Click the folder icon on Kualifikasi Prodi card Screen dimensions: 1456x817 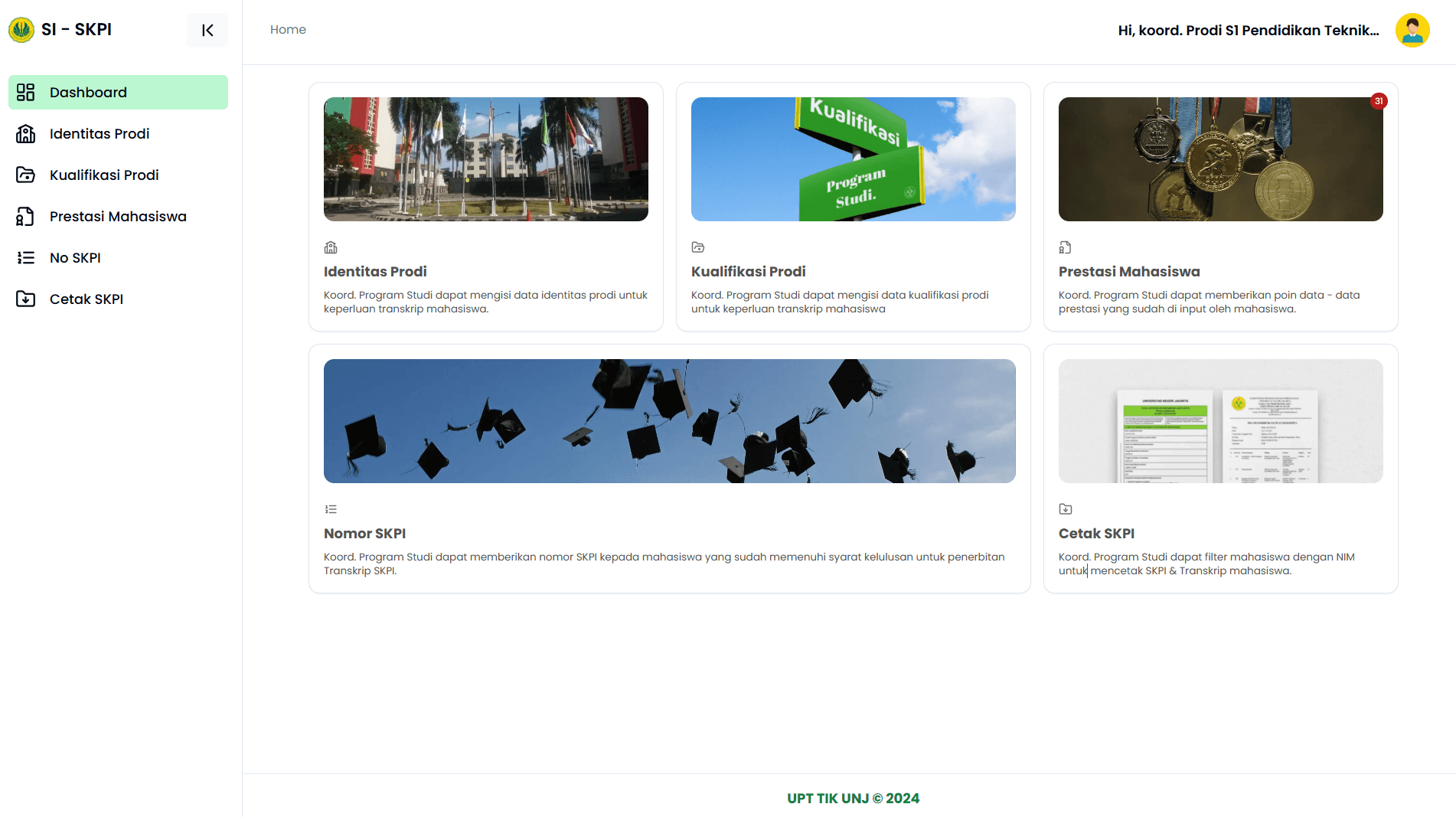tap(698, 247)
